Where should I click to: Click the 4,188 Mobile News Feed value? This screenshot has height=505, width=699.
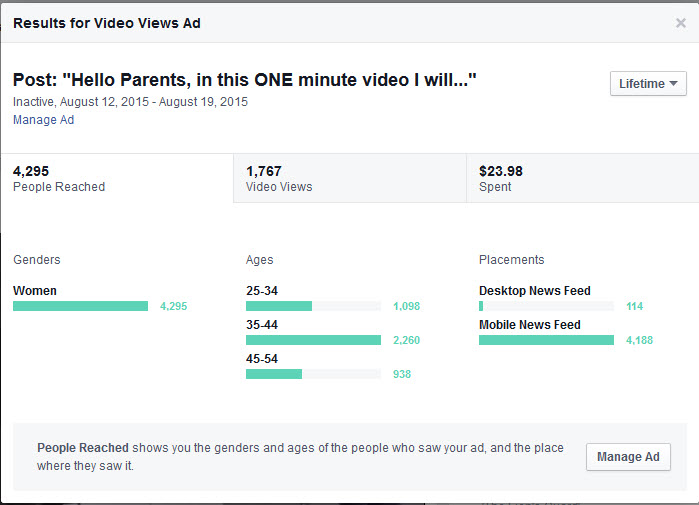[639, 341]
